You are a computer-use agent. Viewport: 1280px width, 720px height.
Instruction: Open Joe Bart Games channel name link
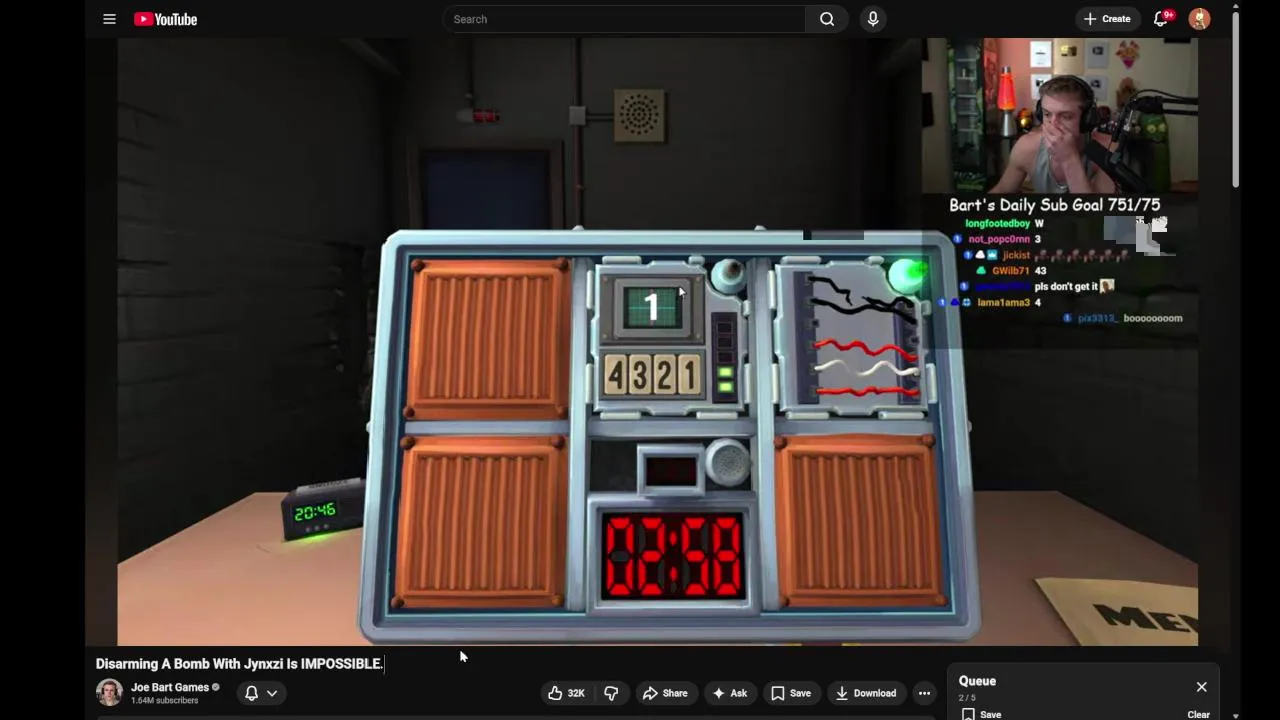pos(170,687)
